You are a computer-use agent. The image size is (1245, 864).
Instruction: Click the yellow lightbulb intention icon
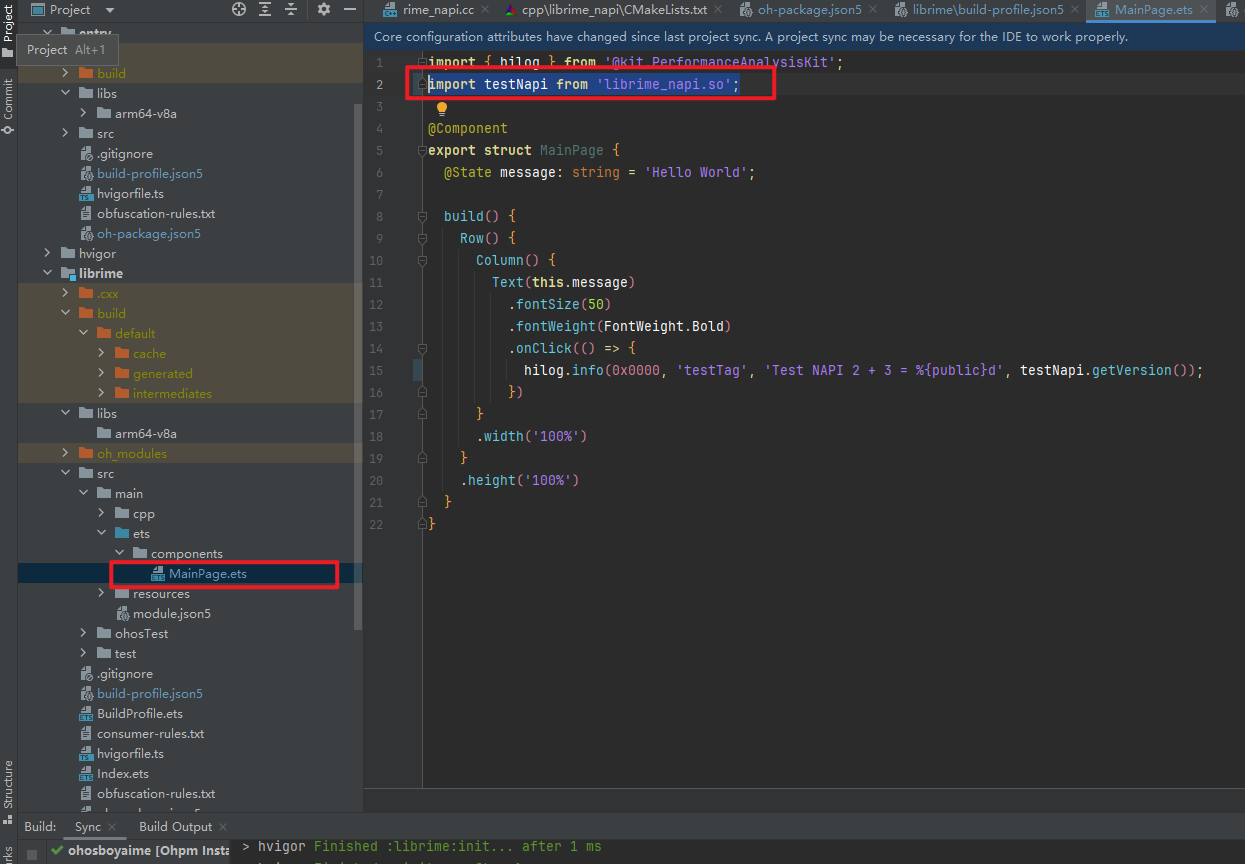click(442, 108)
